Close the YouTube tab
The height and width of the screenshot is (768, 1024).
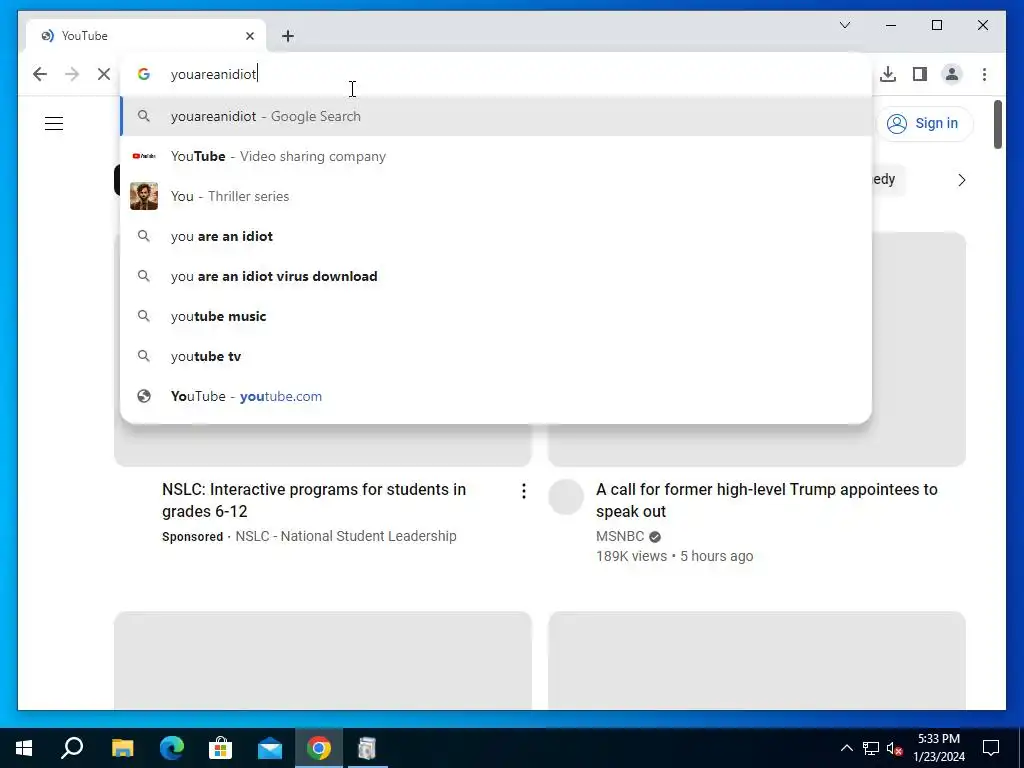tap(249, 36)
